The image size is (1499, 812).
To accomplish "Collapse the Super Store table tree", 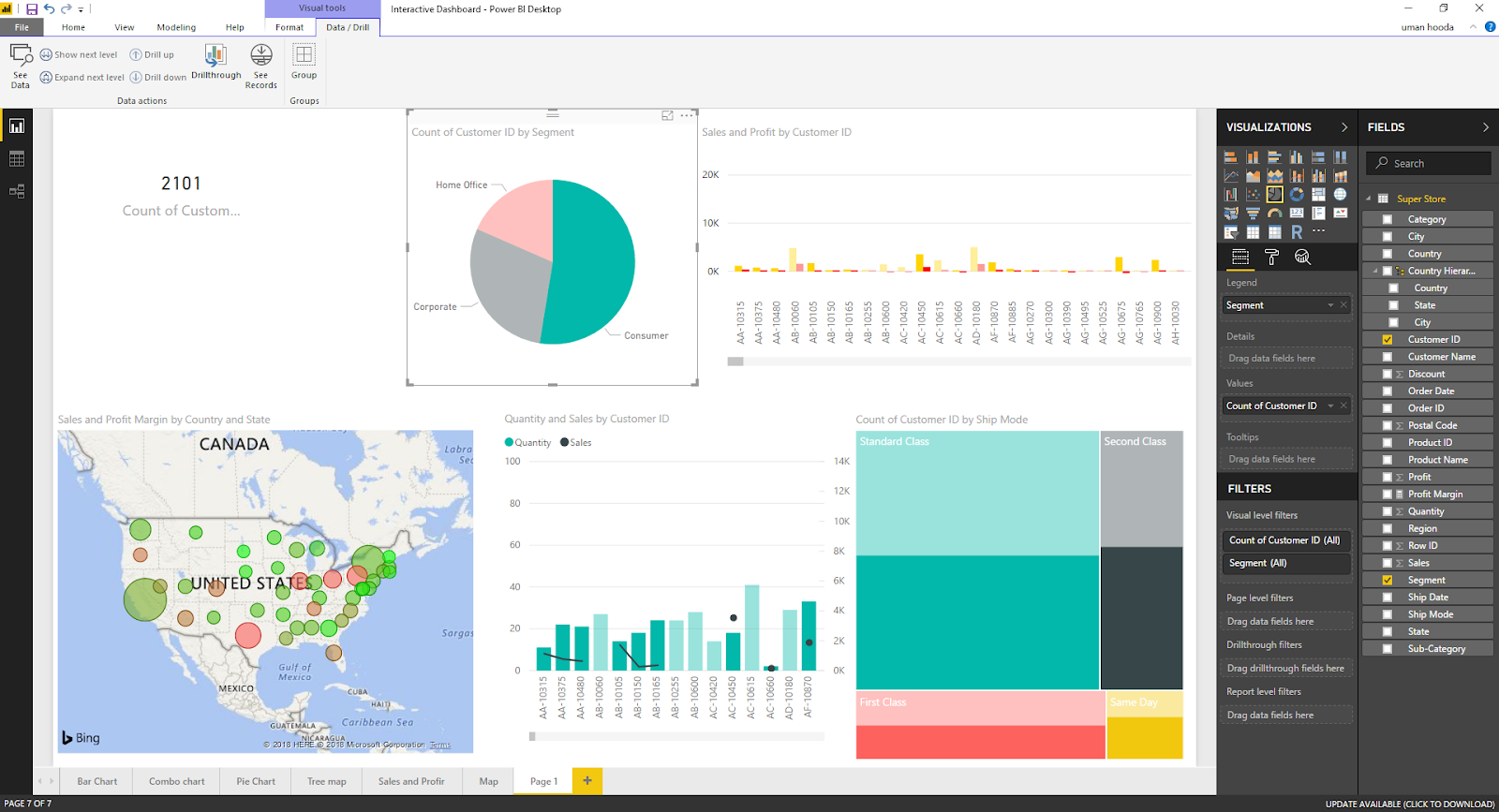I will click(x=1369, y=199).
